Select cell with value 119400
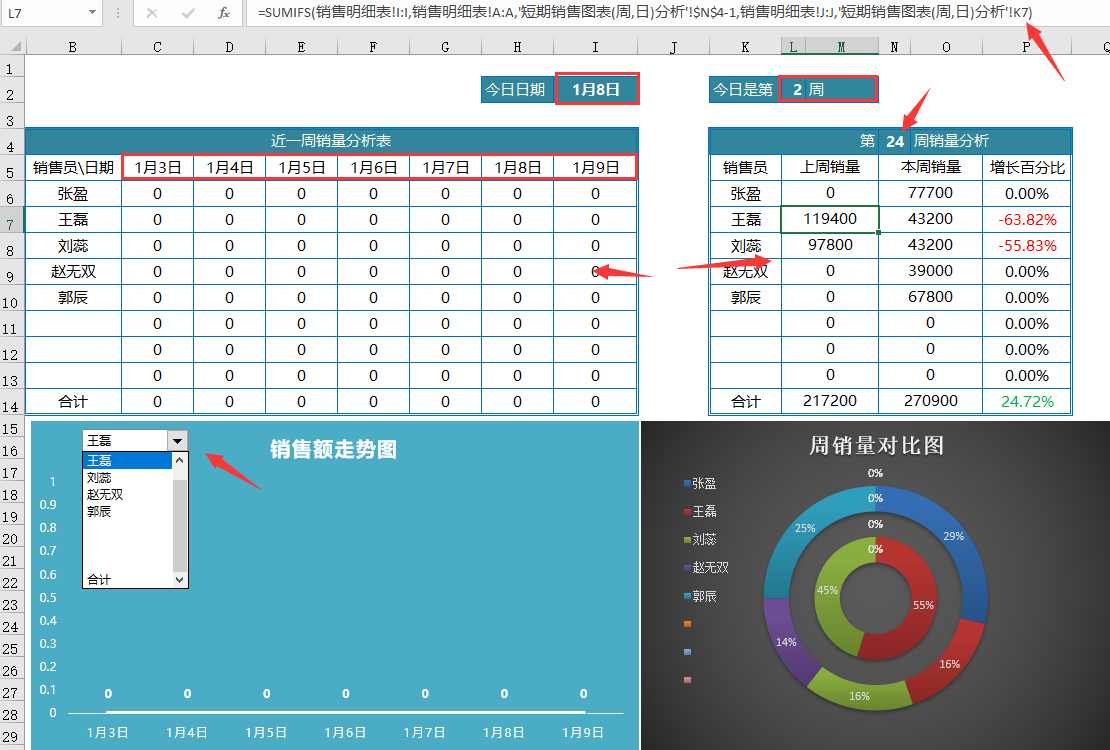The height and width of the screenshot is (750, 1110). coord(830,219)
